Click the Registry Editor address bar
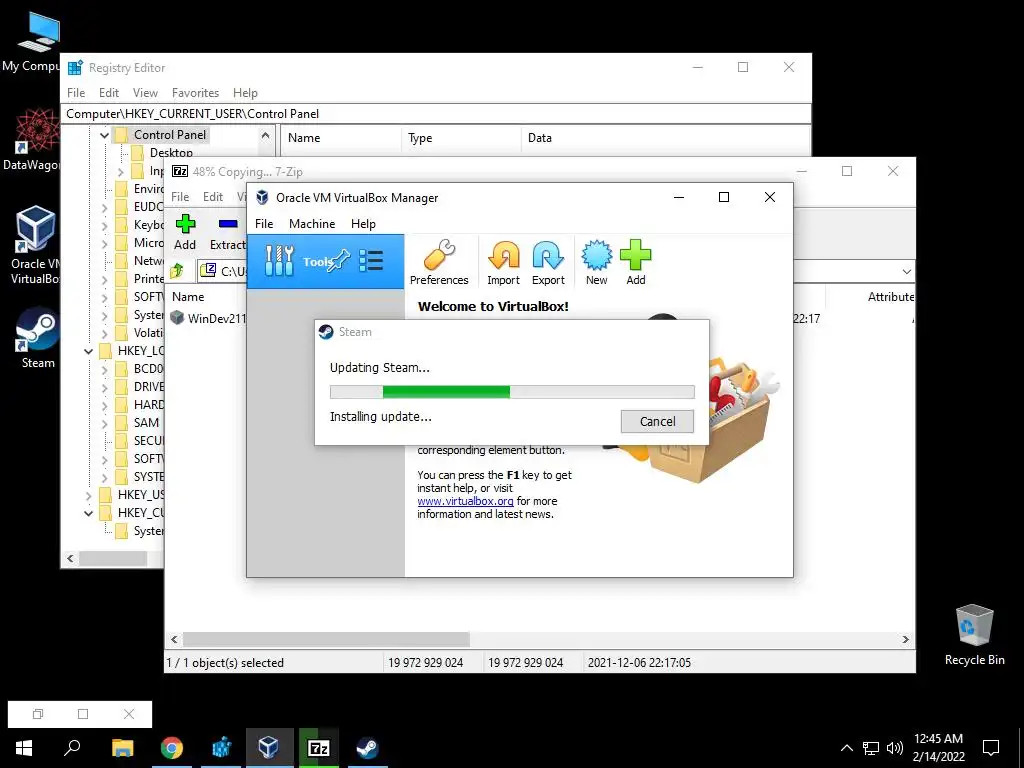 pos(436,114)
